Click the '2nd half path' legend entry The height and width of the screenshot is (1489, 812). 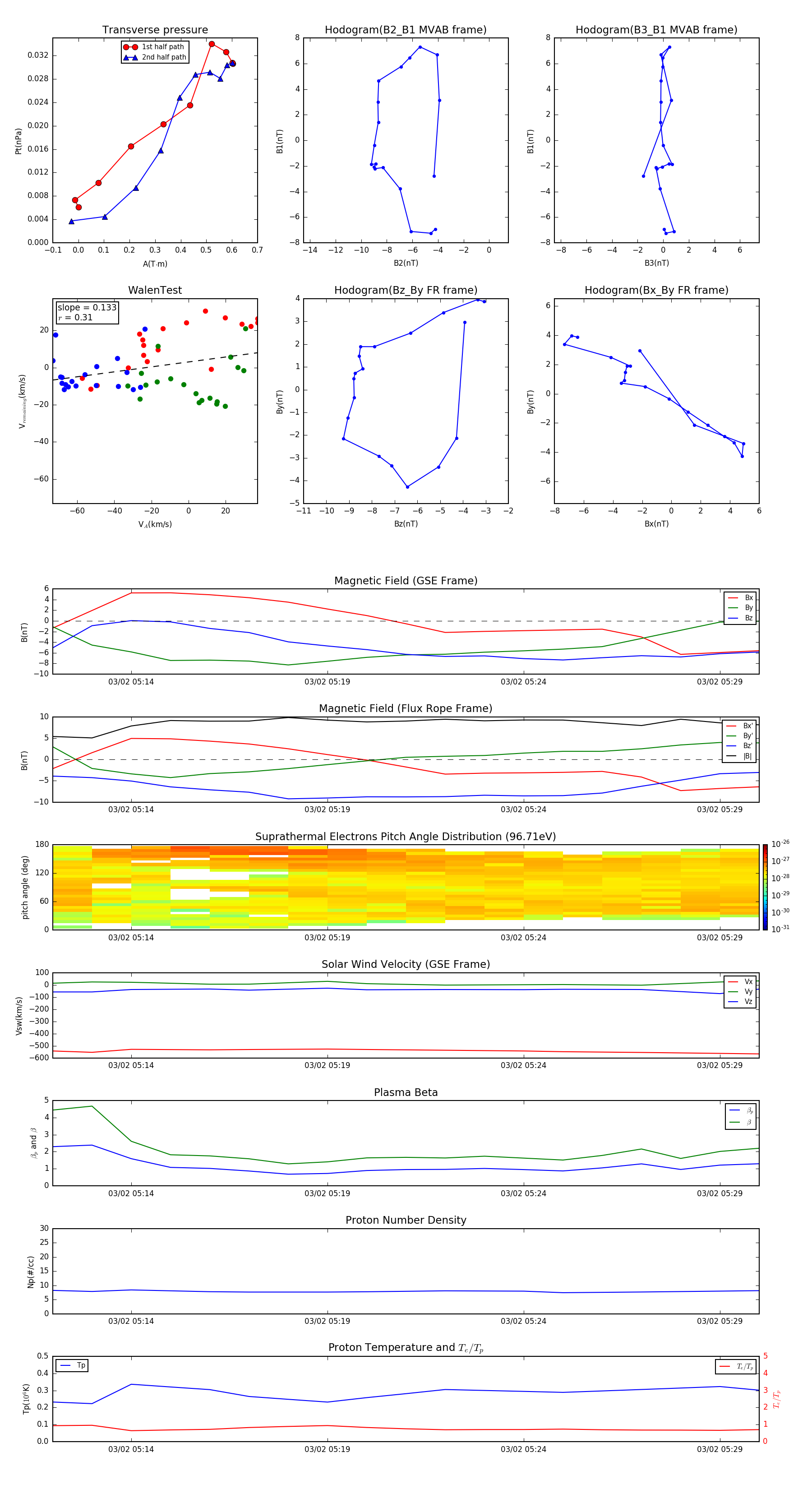(155, 57)
